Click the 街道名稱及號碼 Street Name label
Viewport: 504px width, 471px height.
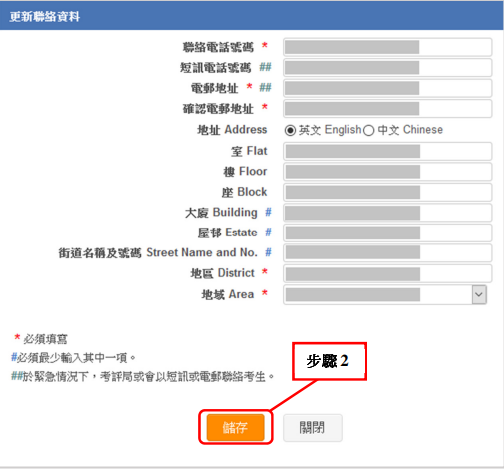point(158,253)
